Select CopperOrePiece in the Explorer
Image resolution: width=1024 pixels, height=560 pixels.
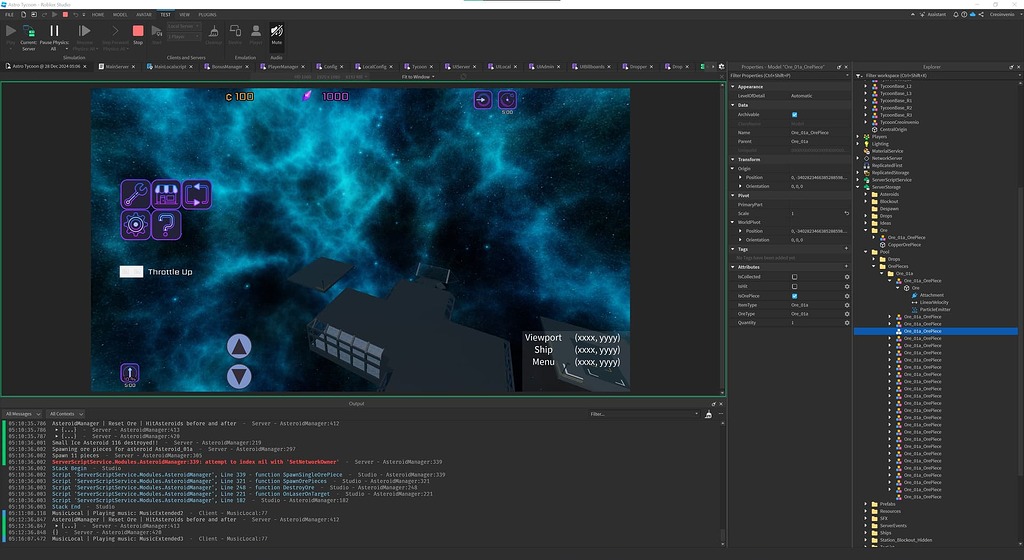pos(904,244)
